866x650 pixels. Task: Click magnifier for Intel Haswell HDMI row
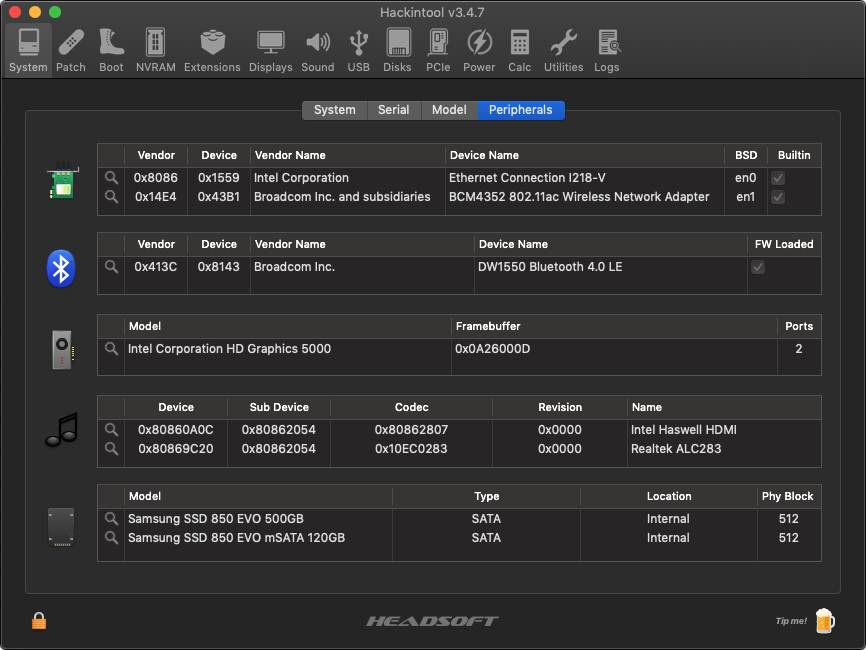click(111, 430)
